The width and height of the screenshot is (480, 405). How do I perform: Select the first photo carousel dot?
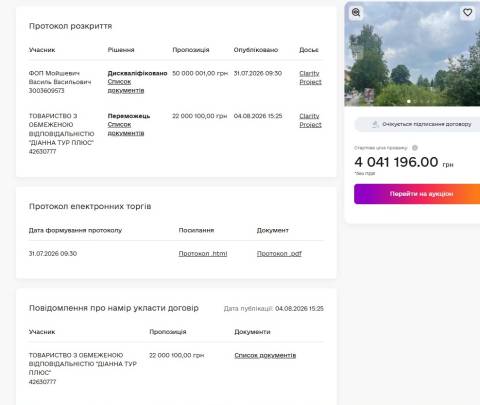(409, 101)
